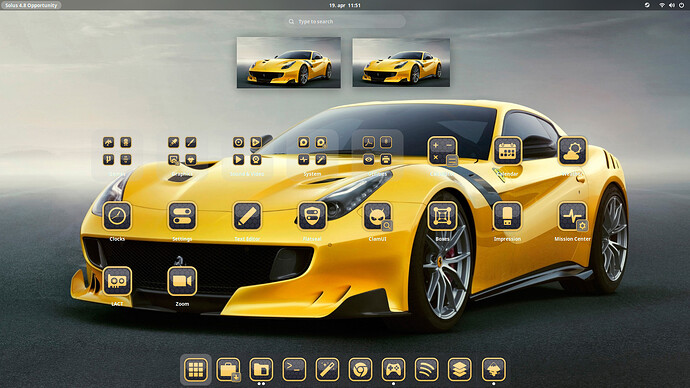The height and width of the screenshot is (388, 690).
Task: Open the Weather app
Action: [x=573, y=151]
